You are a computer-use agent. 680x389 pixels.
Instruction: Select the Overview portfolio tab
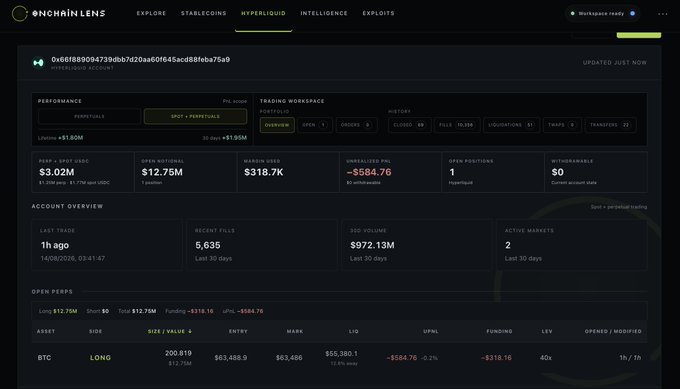tap(277, 125)
